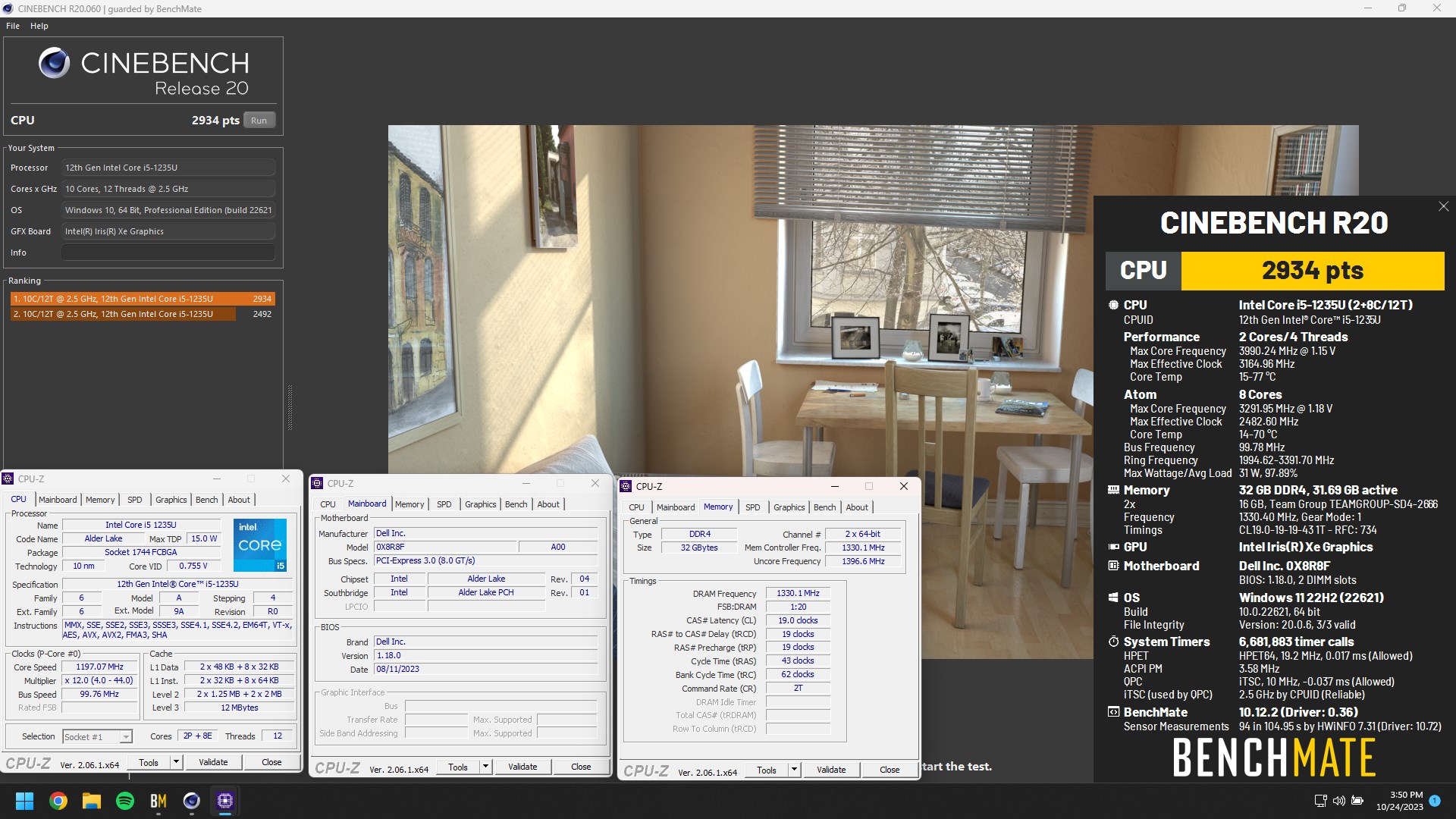1456x819 pixels.
Task: Switch to Graphics tab in Memory window
Action: (789, 507)
